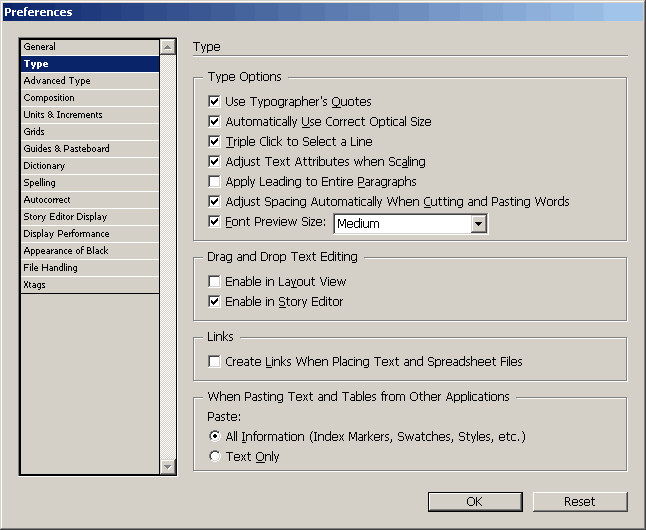This screenshot has width=646, height=530.
Task: Open File Handling preferences
Action: point(90,267)
